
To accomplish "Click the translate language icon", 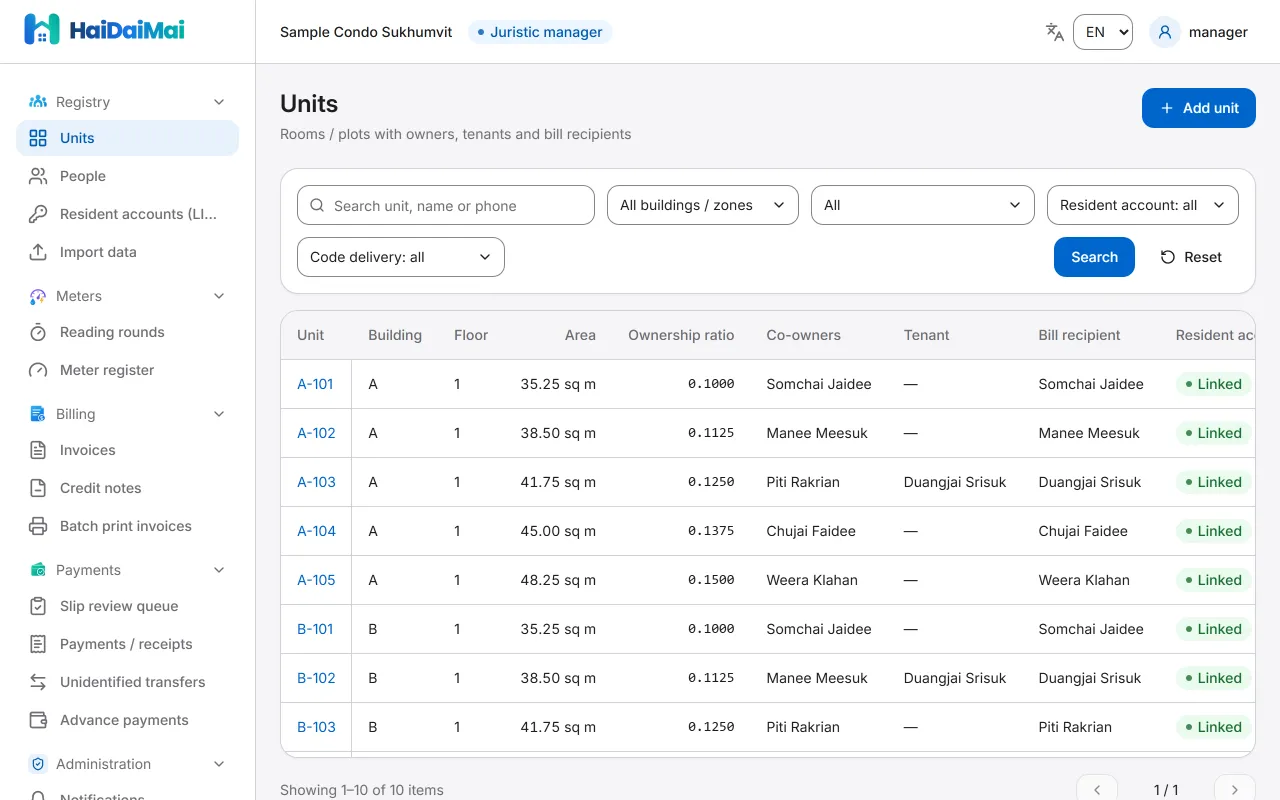I will pyautogui.click(x=1054, y=32).
